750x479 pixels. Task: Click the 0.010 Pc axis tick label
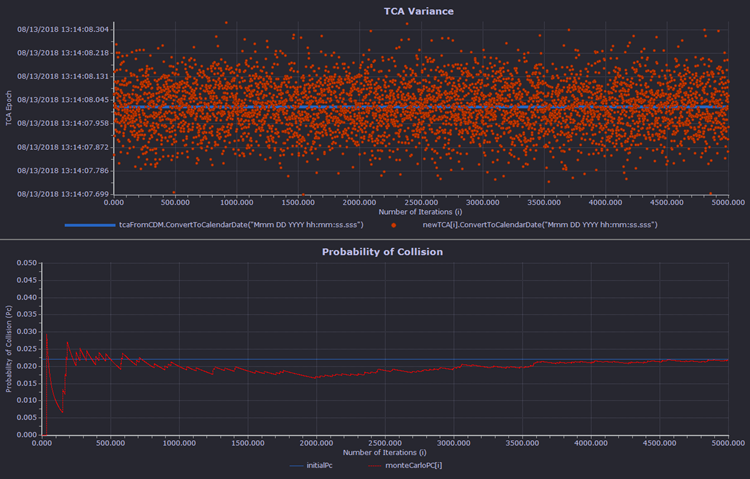coord(27,401)
